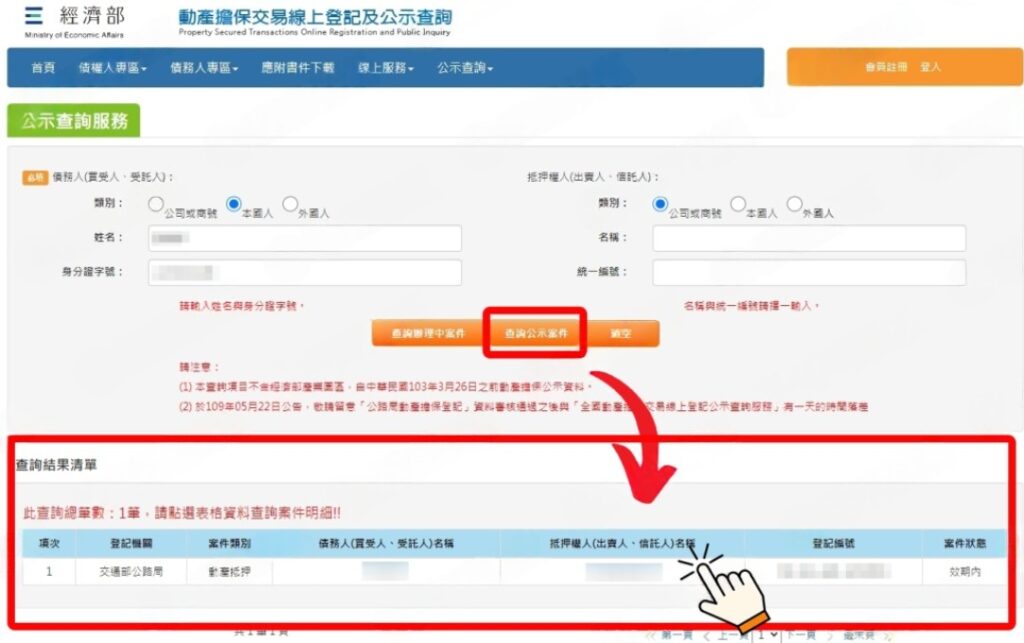Screen dimensions: 1024x643
Task: Click the 效期內 status cell
Action: (x=965, y=571)
